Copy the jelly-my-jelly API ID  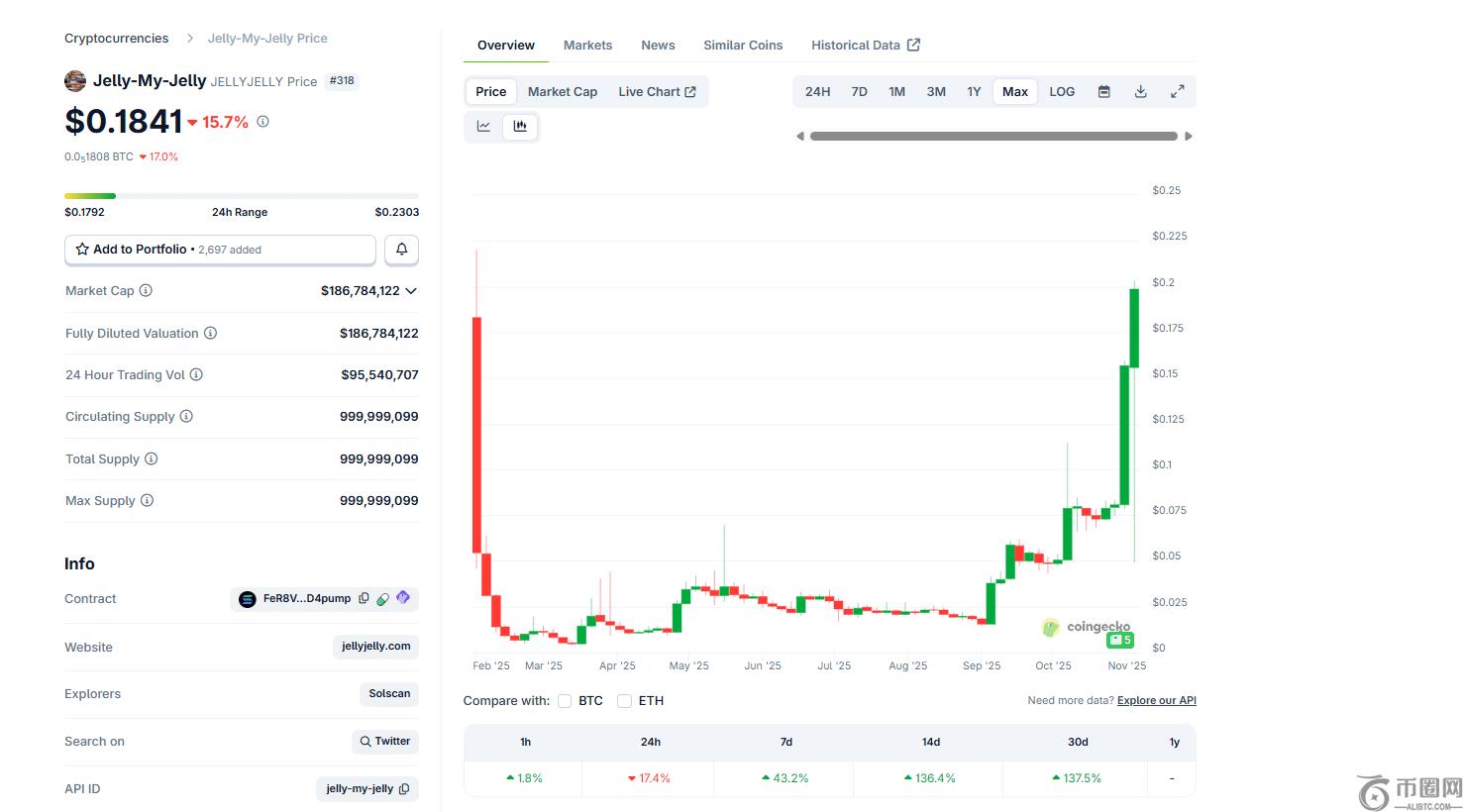(404, 789)
